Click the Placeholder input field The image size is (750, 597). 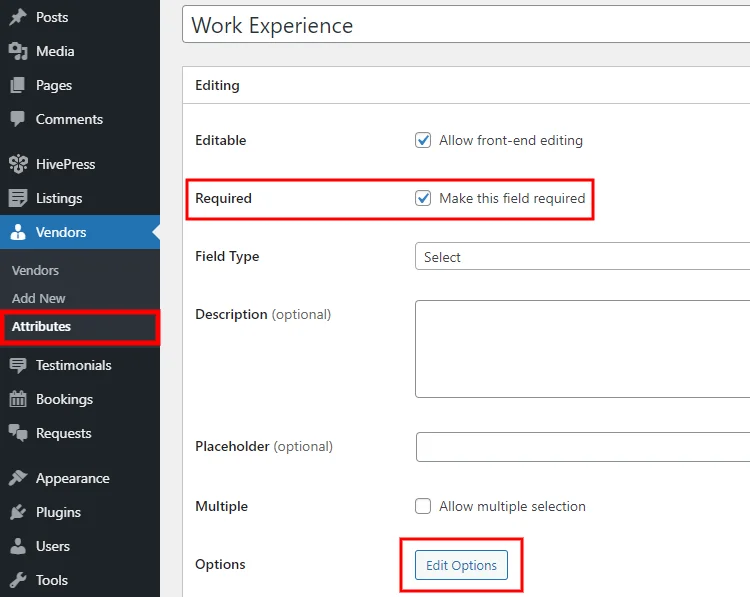[582, 447]
